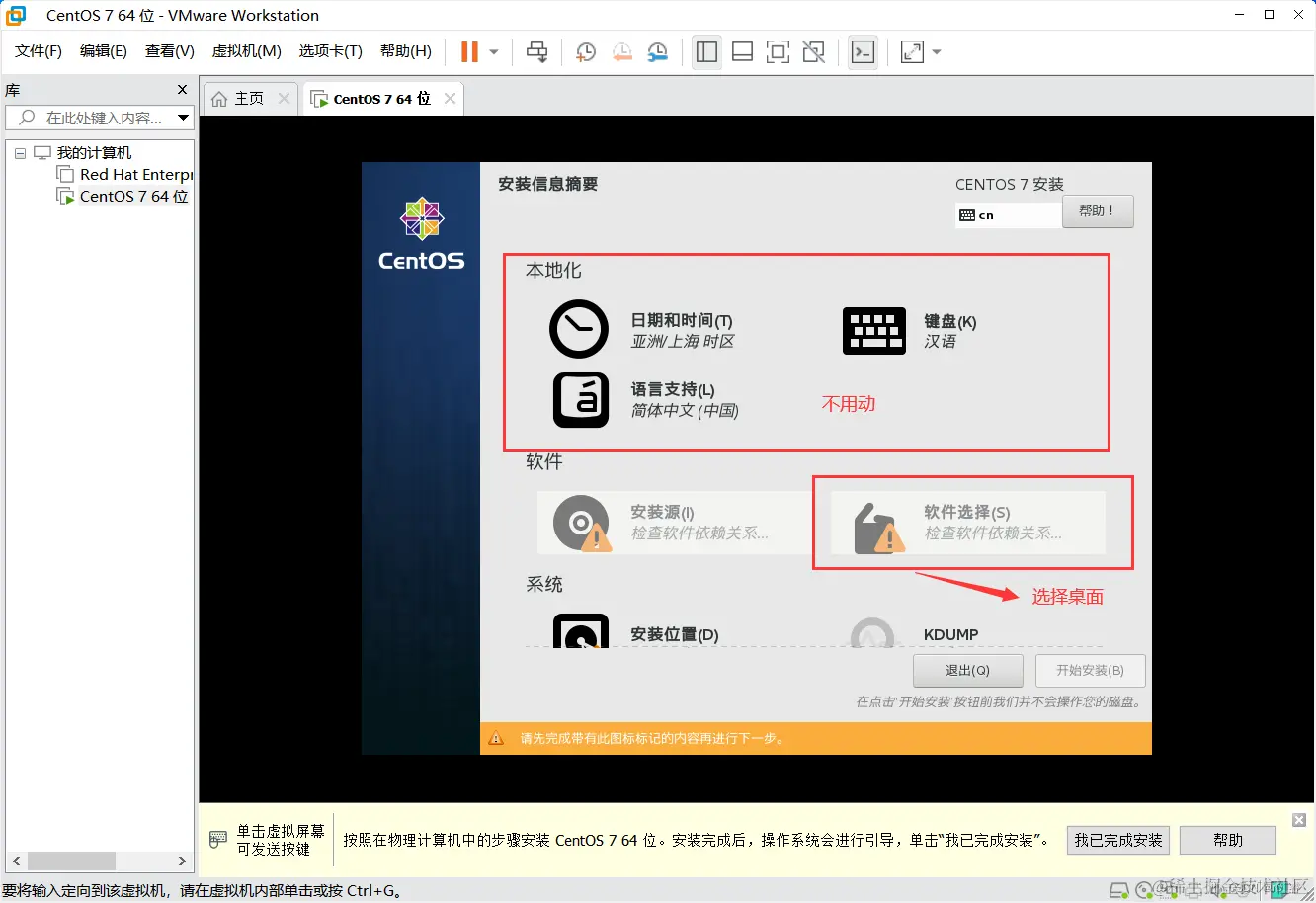1316x903 pixels.
Task: Click the cn keyboard layout indicator
Action: [1008, 214]
